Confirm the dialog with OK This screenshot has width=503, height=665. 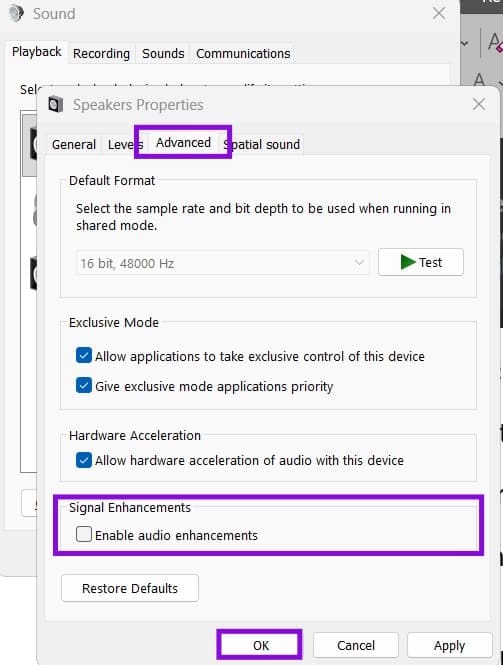coord(260,645)
